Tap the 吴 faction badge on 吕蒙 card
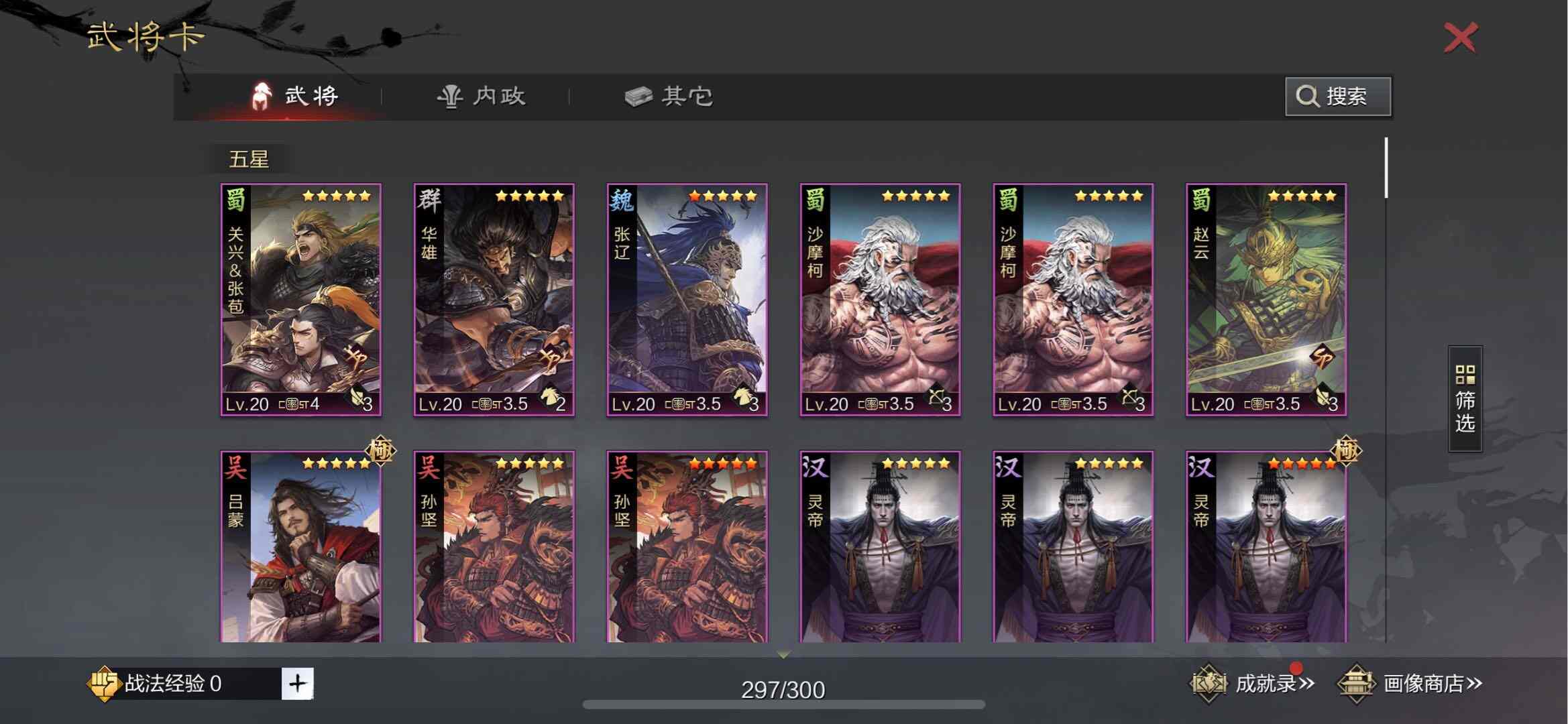The image size is (1568, 724). pos(236,468)
